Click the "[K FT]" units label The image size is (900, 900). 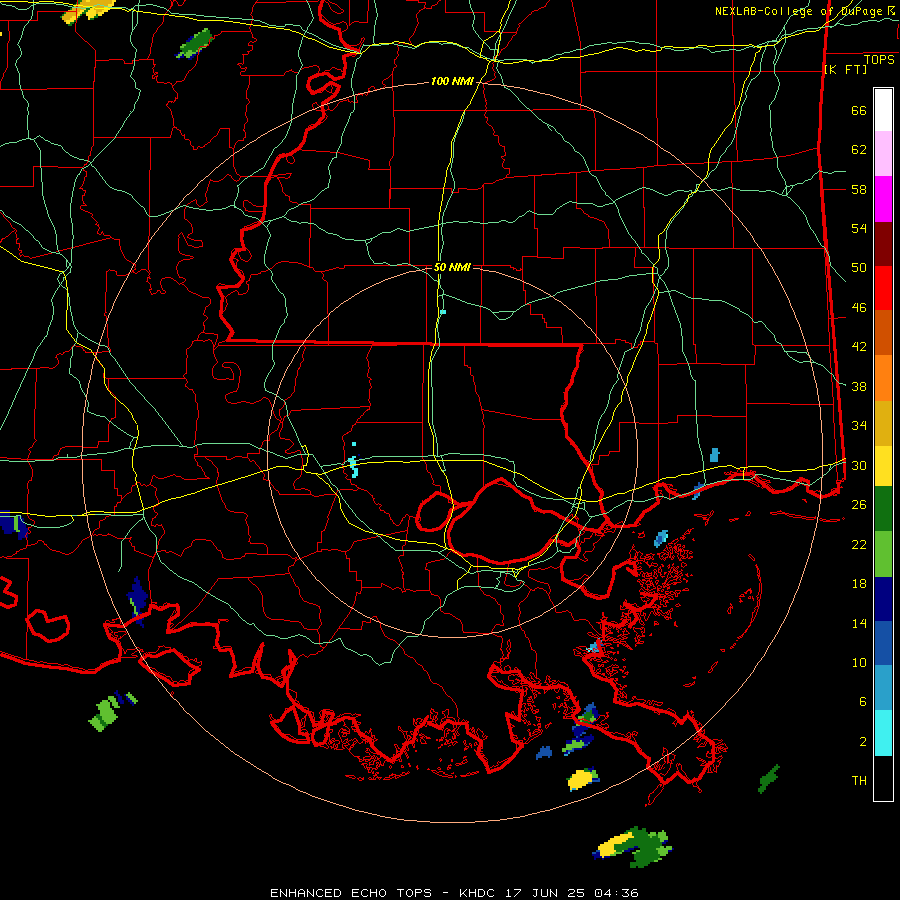click(845, 69)
